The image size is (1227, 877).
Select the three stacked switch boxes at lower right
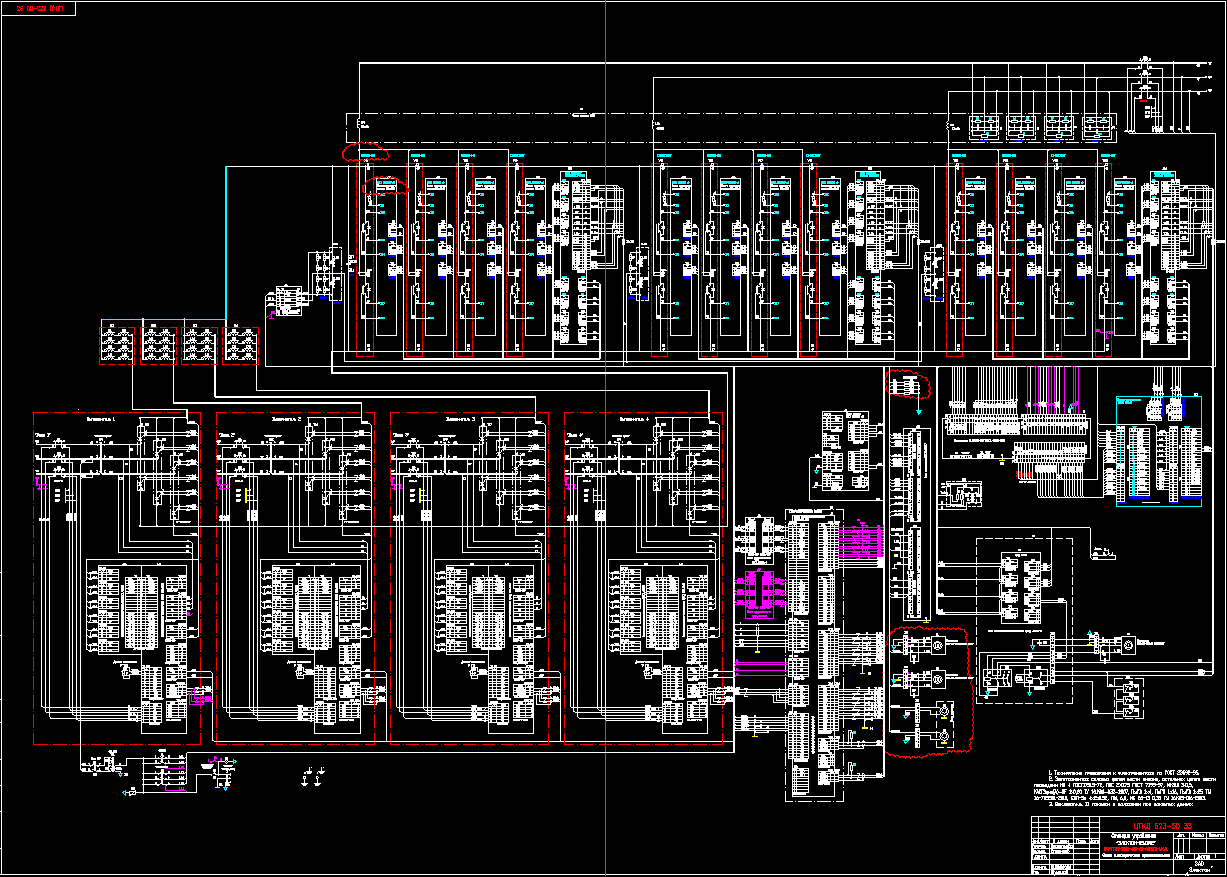click(x=1129, y=697)
